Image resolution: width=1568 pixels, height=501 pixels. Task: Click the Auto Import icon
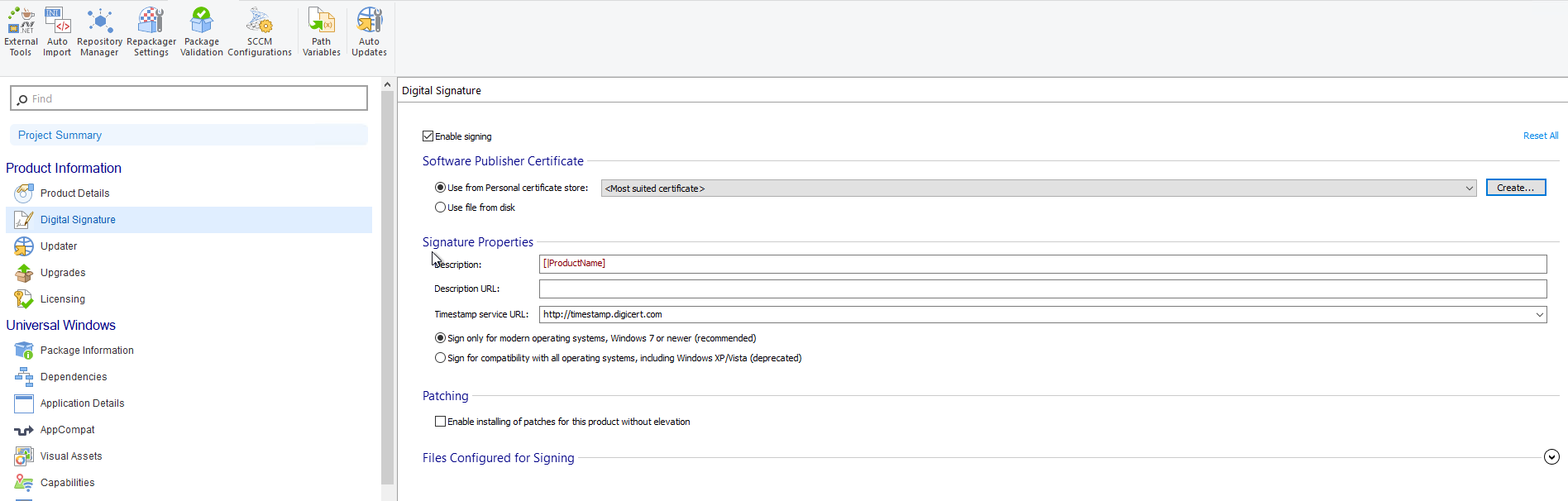[x=57, y=32]
